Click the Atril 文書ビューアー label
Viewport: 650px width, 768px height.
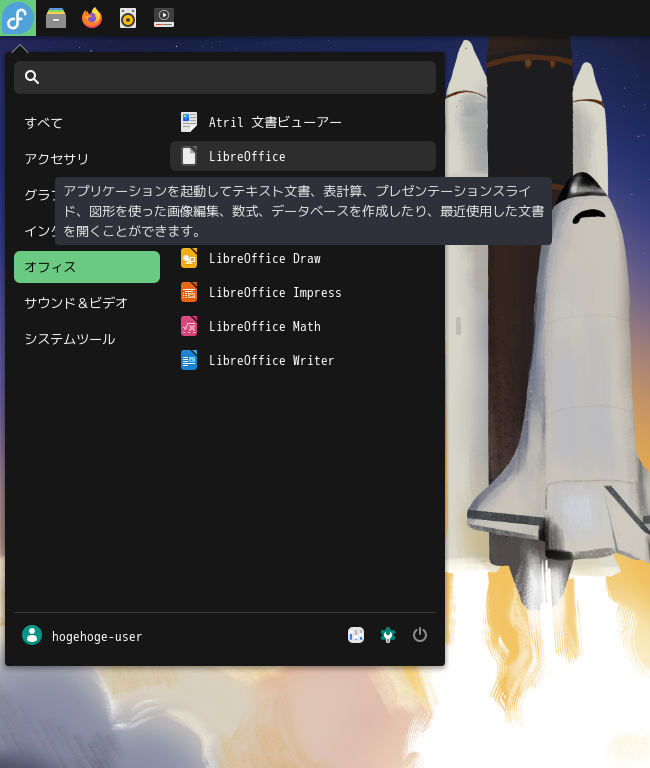tap(275, 122)
